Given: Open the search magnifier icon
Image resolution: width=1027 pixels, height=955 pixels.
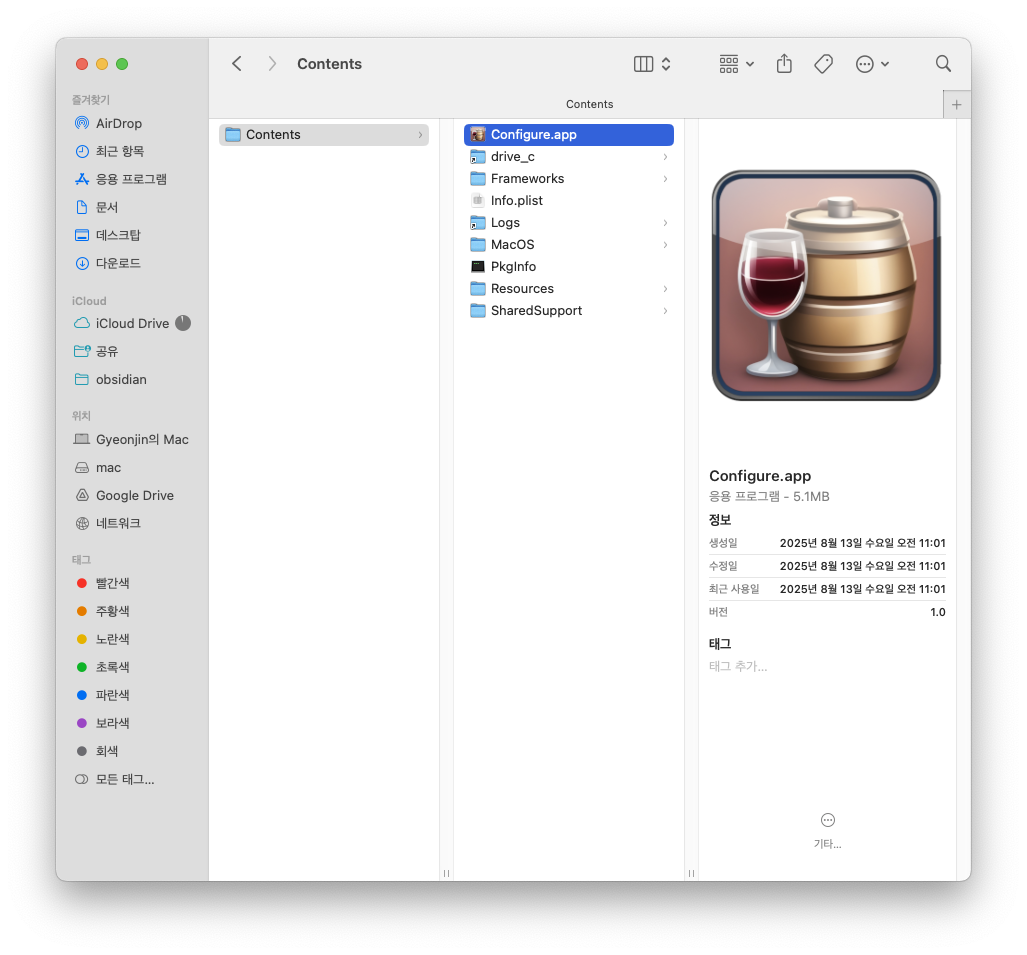Looking at the screenshot, I should 943,64.
